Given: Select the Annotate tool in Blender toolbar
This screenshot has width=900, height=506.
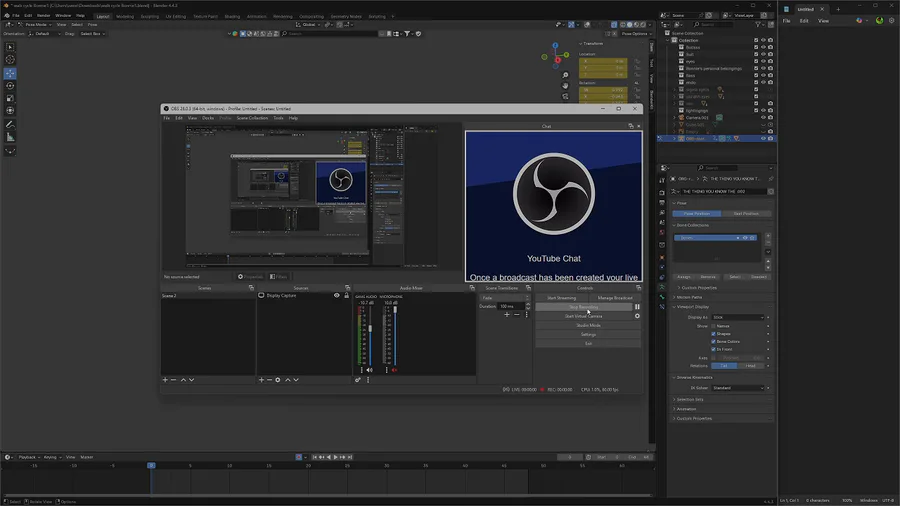Looking at the screenshot, I should tap(10, 124).
